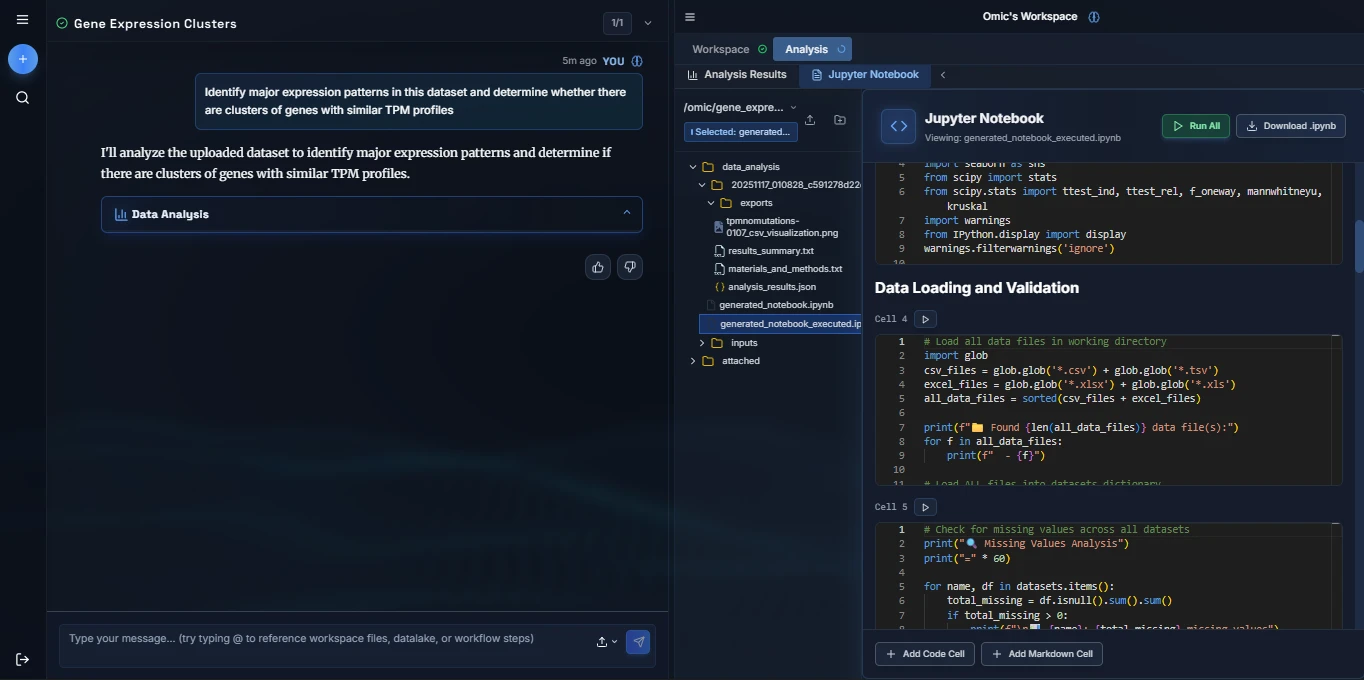Click the green status icon next to Workspace
The height and width of the screenshot is (680, 1364).
763,49
